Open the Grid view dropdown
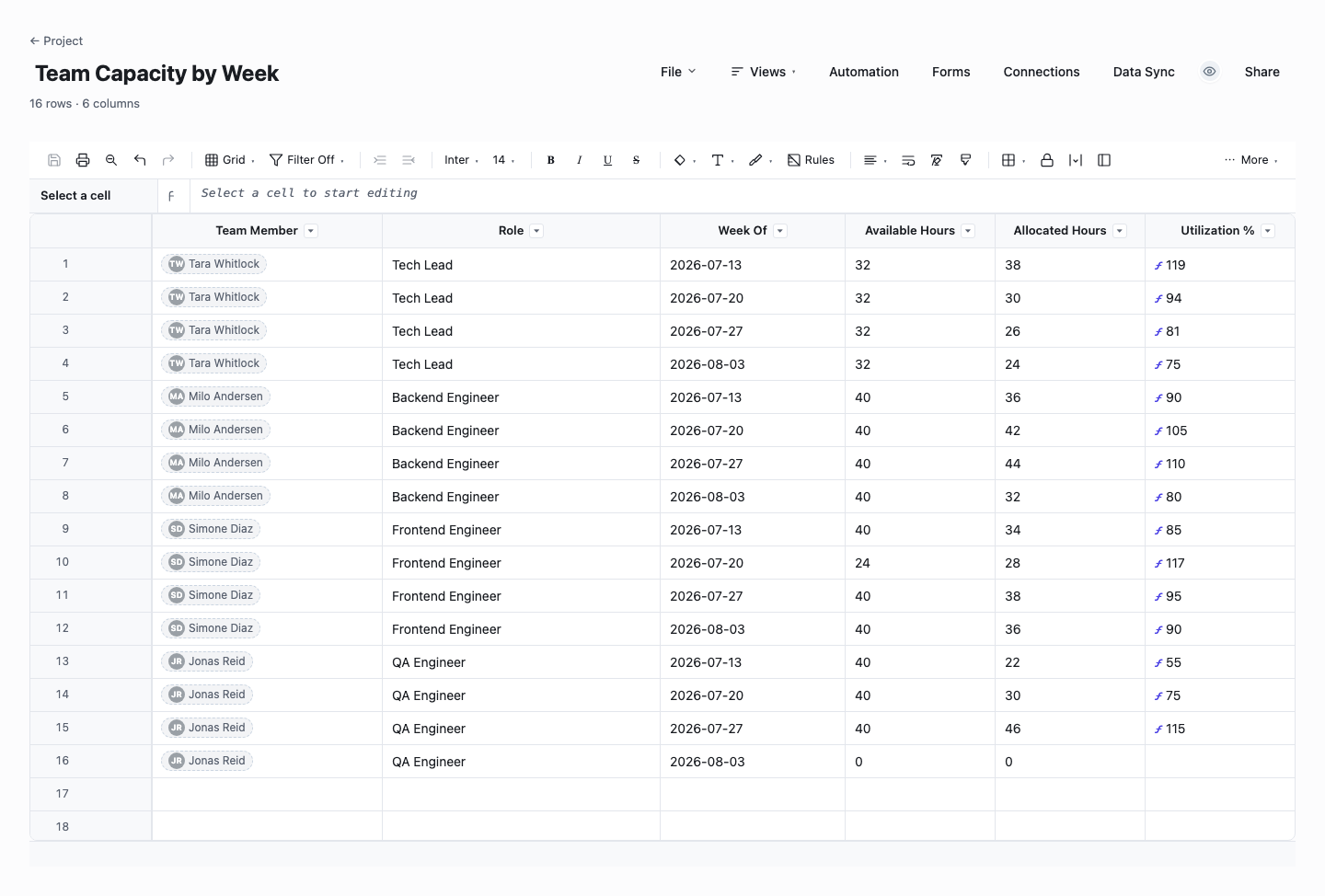This screenshot has width=1325, height=896. 230,160
